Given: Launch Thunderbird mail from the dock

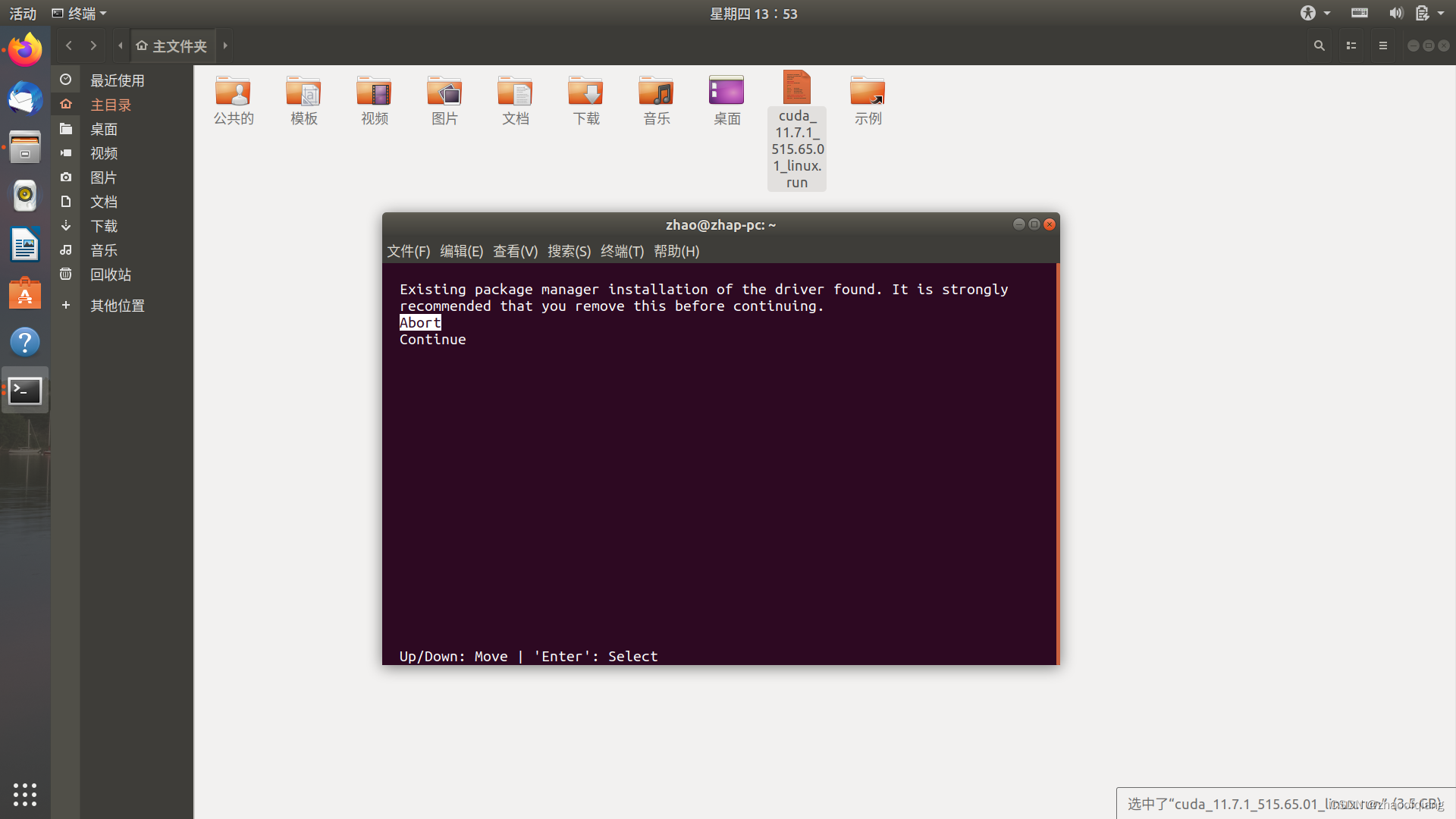Looking at the screenshot, I should [25, 98].
